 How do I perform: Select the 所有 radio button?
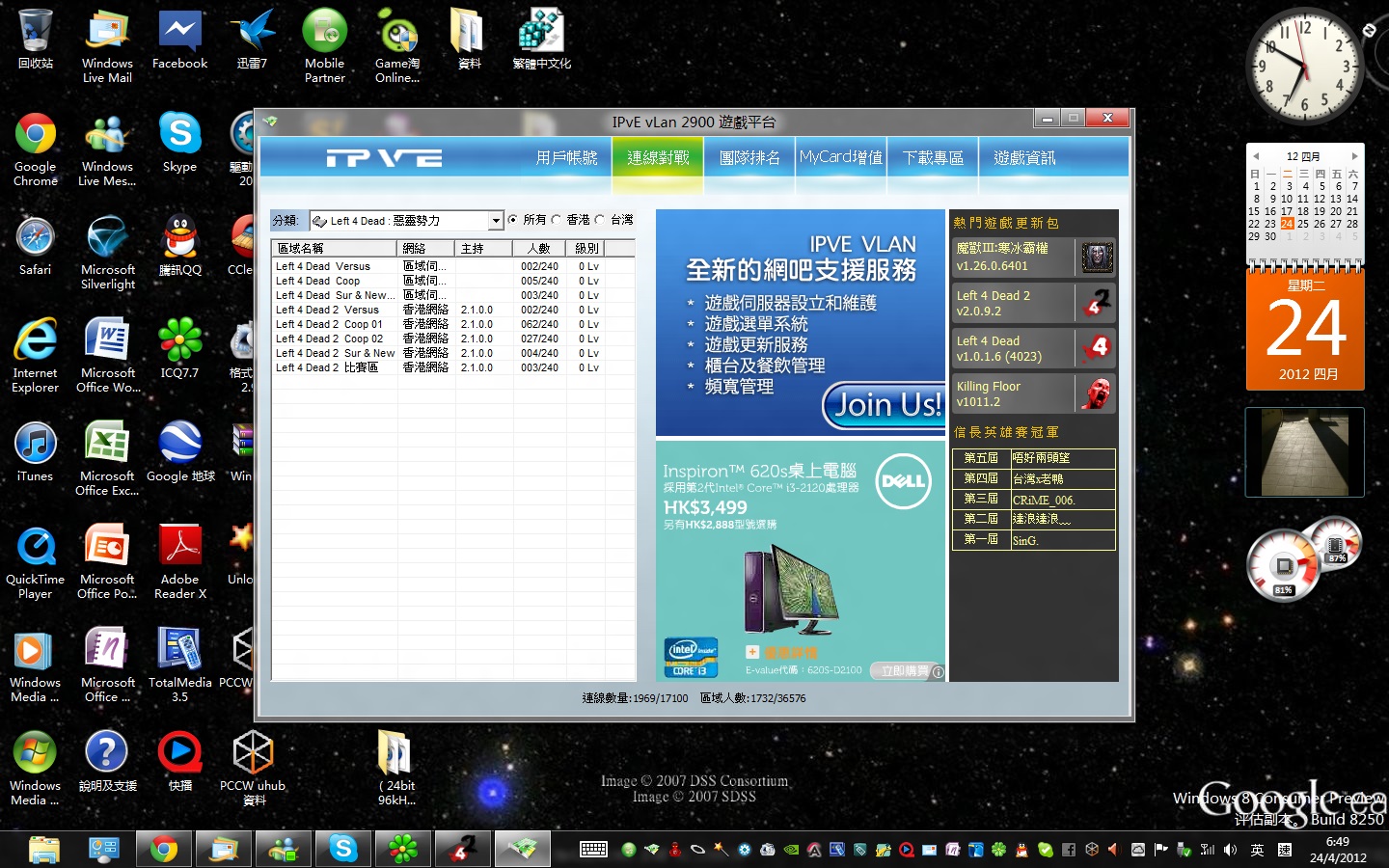point(513,220)
